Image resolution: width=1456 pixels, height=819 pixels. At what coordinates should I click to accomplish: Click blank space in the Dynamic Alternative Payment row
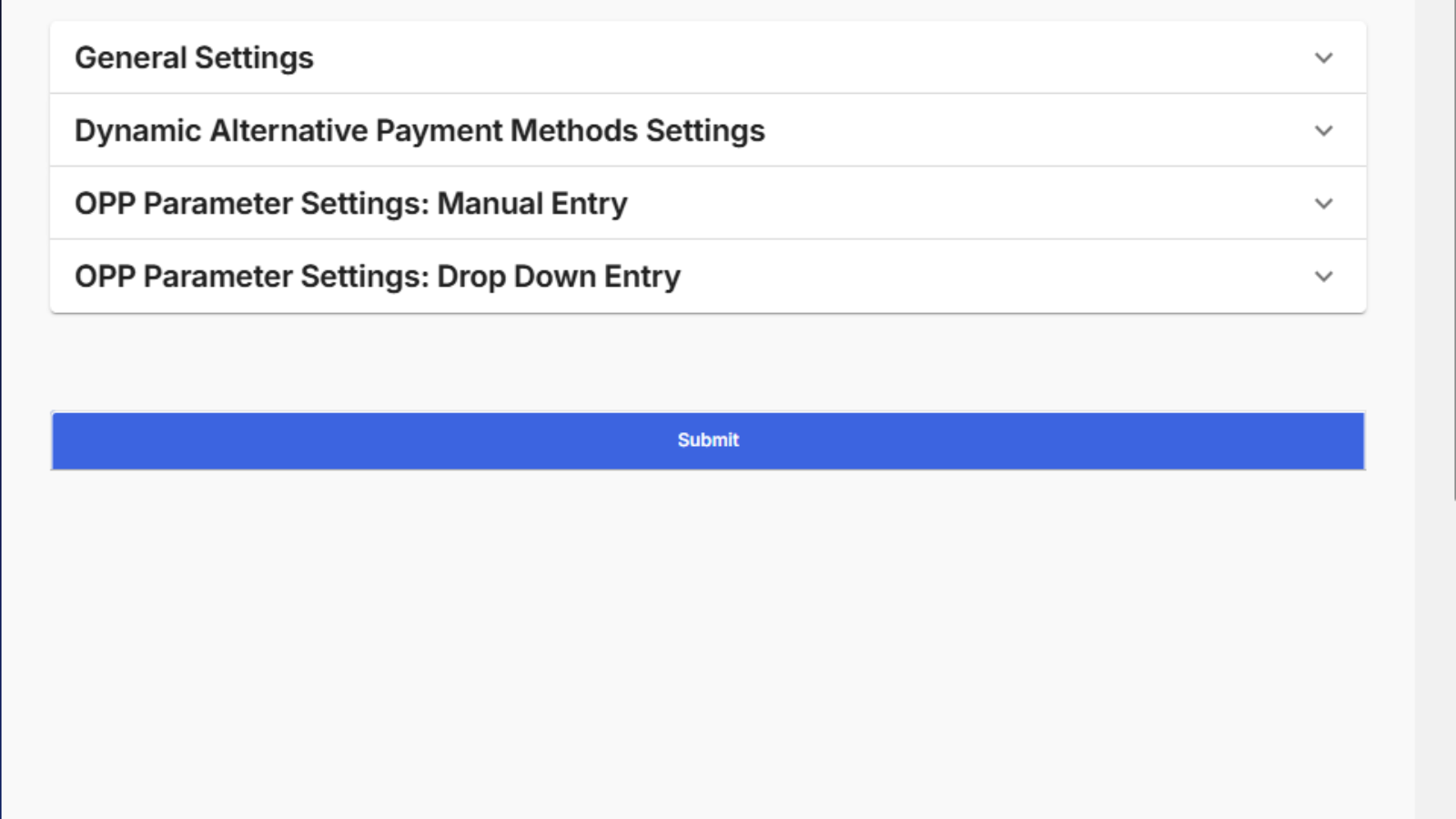tap(1037, 131)
